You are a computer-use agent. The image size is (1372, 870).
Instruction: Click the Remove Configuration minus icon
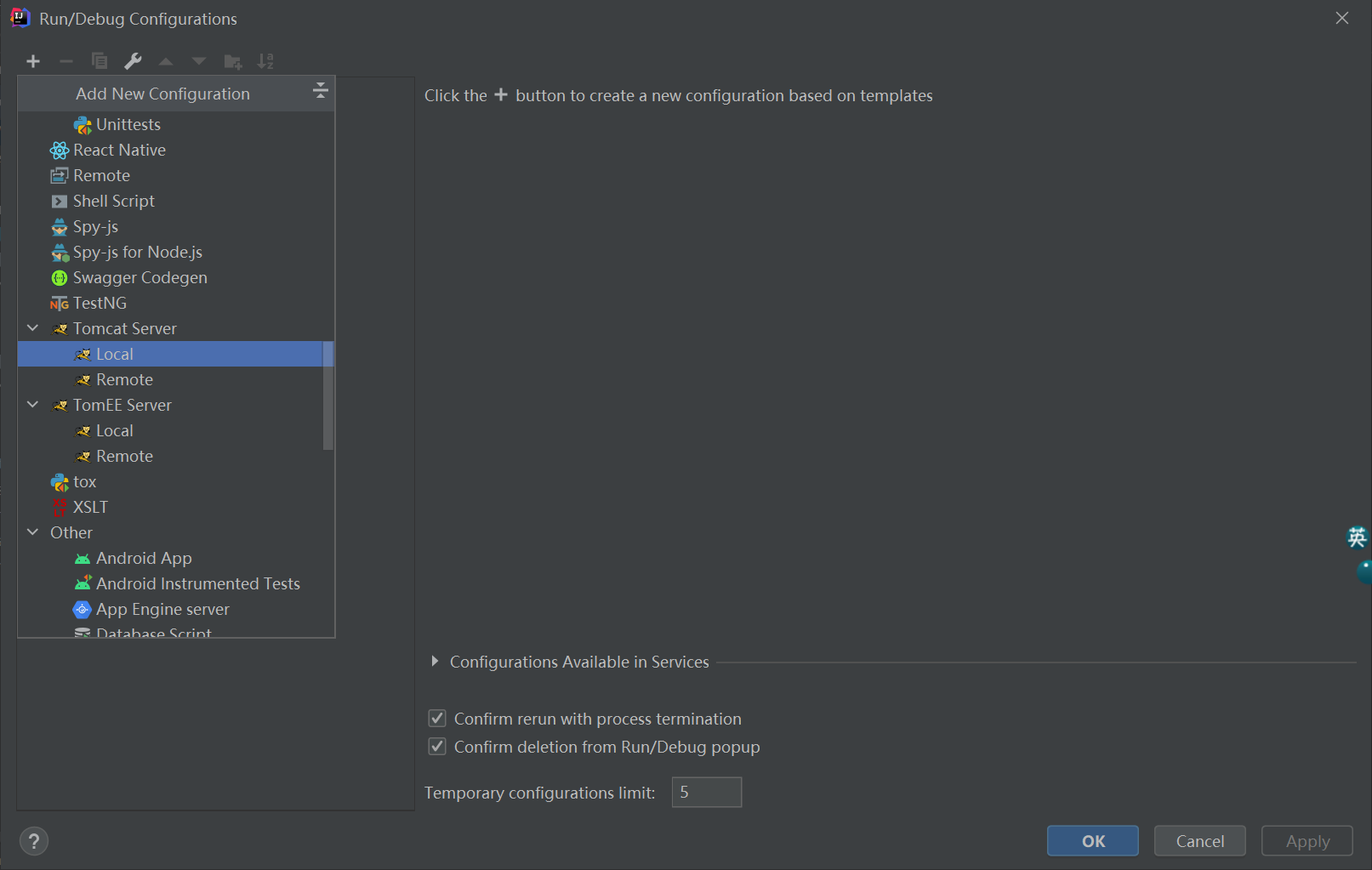66,61
